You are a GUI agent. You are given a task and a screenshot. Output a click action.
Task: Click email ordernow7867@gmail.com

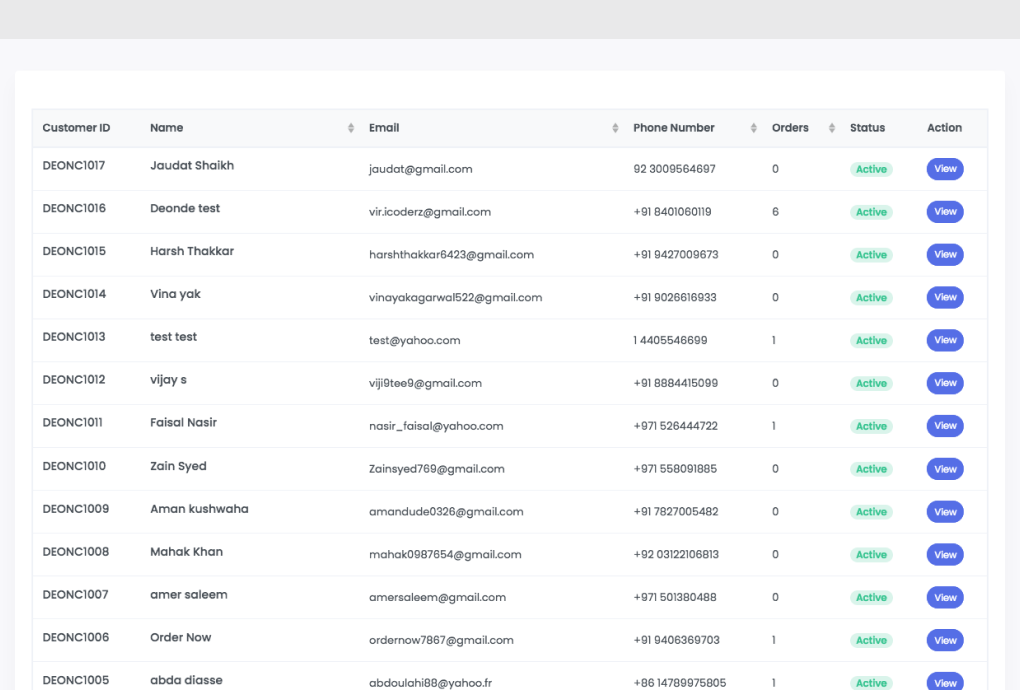click(x=441, y=641)
